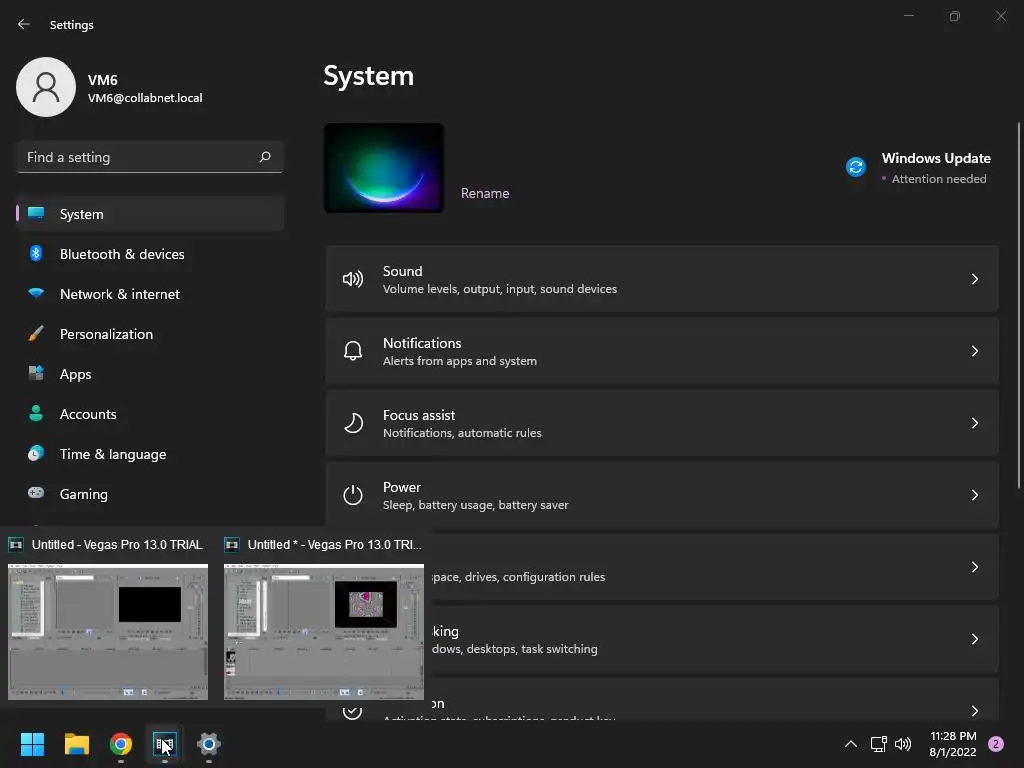Open the Sound settings row

click(x=662, y=279)
